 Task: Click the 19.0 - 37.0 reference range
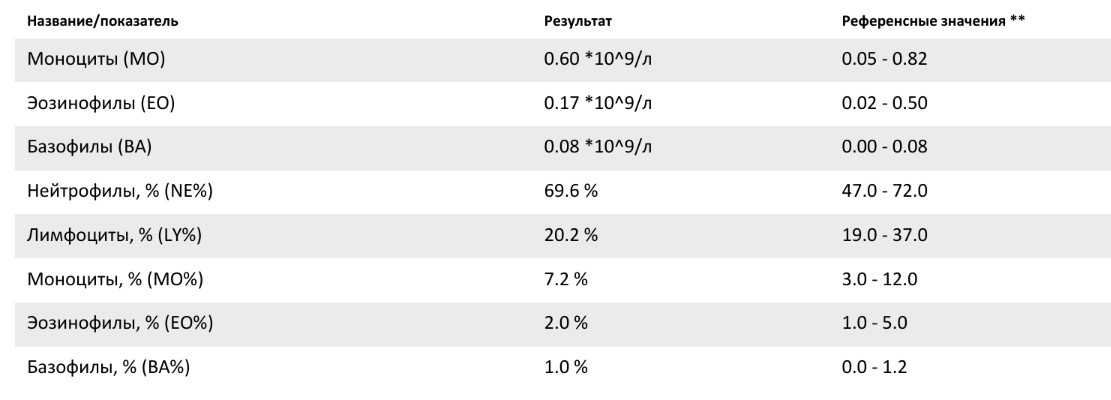[885, 235]
